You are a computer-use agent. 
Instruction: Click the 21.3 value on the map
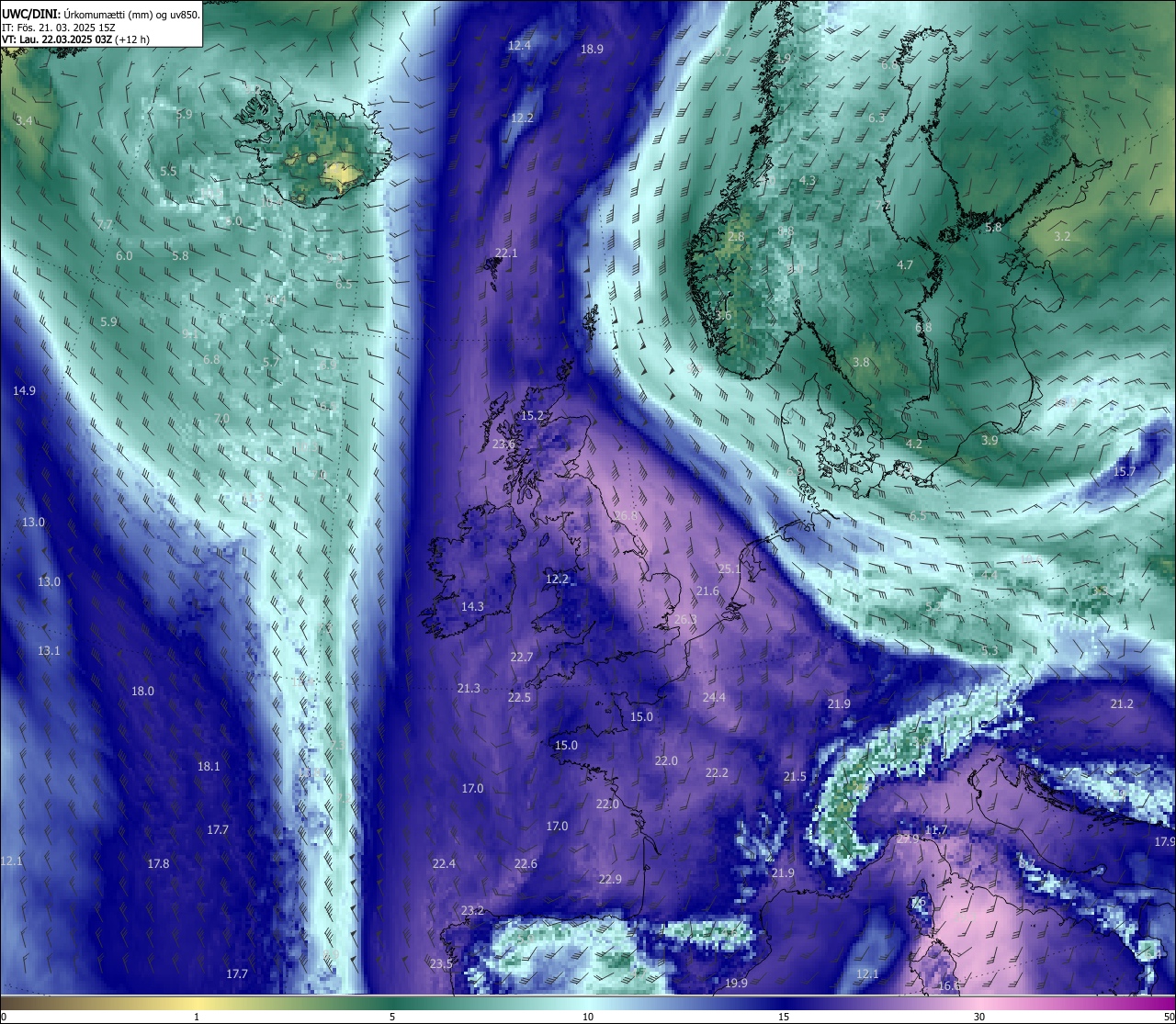469,689
